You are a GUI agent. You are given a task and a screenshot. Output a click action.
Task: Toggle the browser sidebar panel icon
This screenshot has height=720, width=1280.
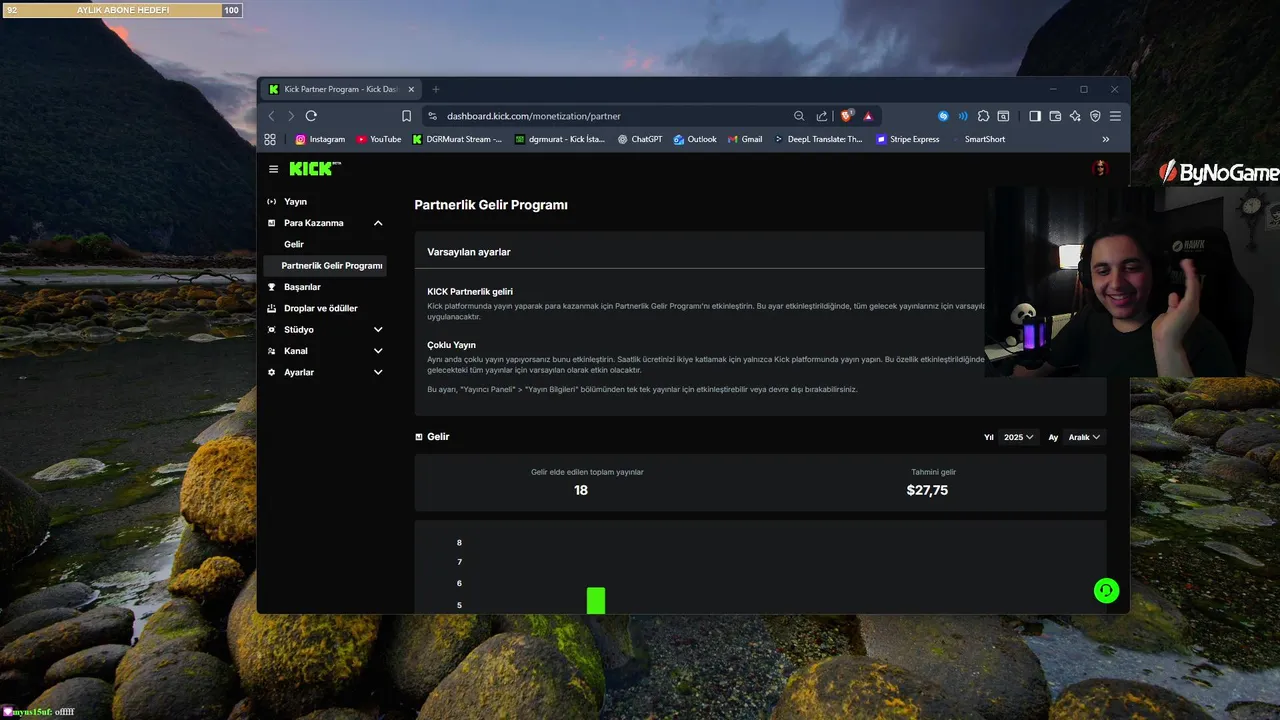point(1035,116)
